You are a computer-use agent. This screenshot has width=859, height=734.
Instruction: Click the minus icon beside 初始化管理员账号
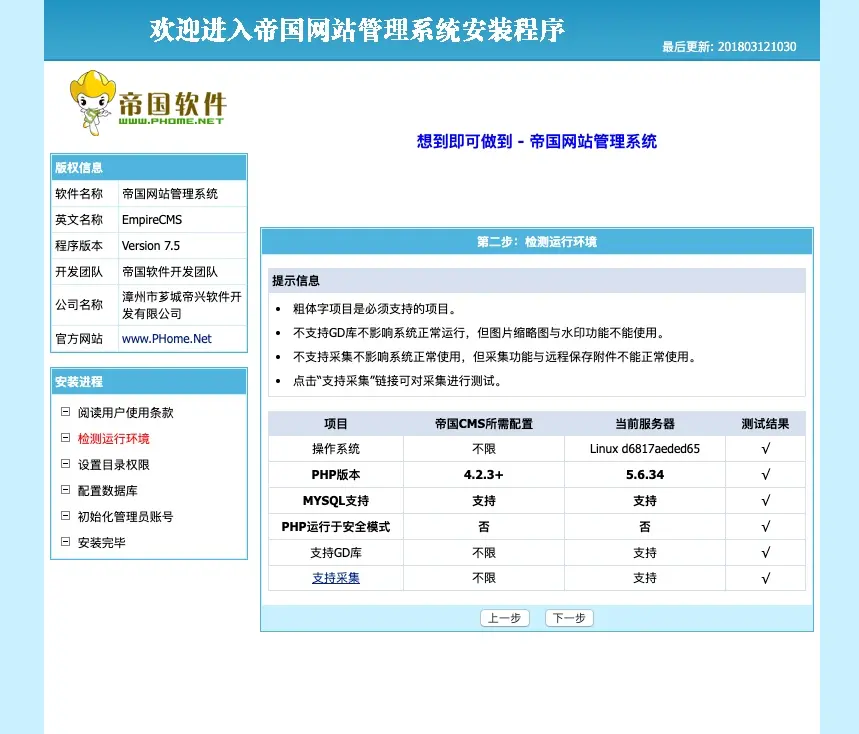66,515
